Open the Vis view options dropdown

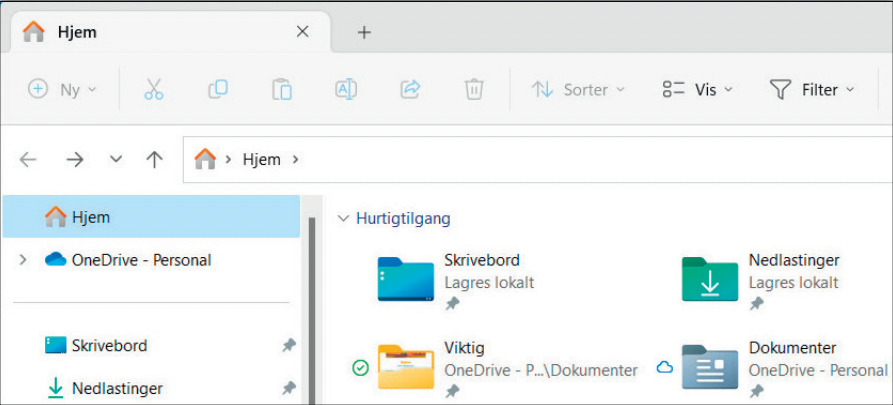[x=698, y=89]
